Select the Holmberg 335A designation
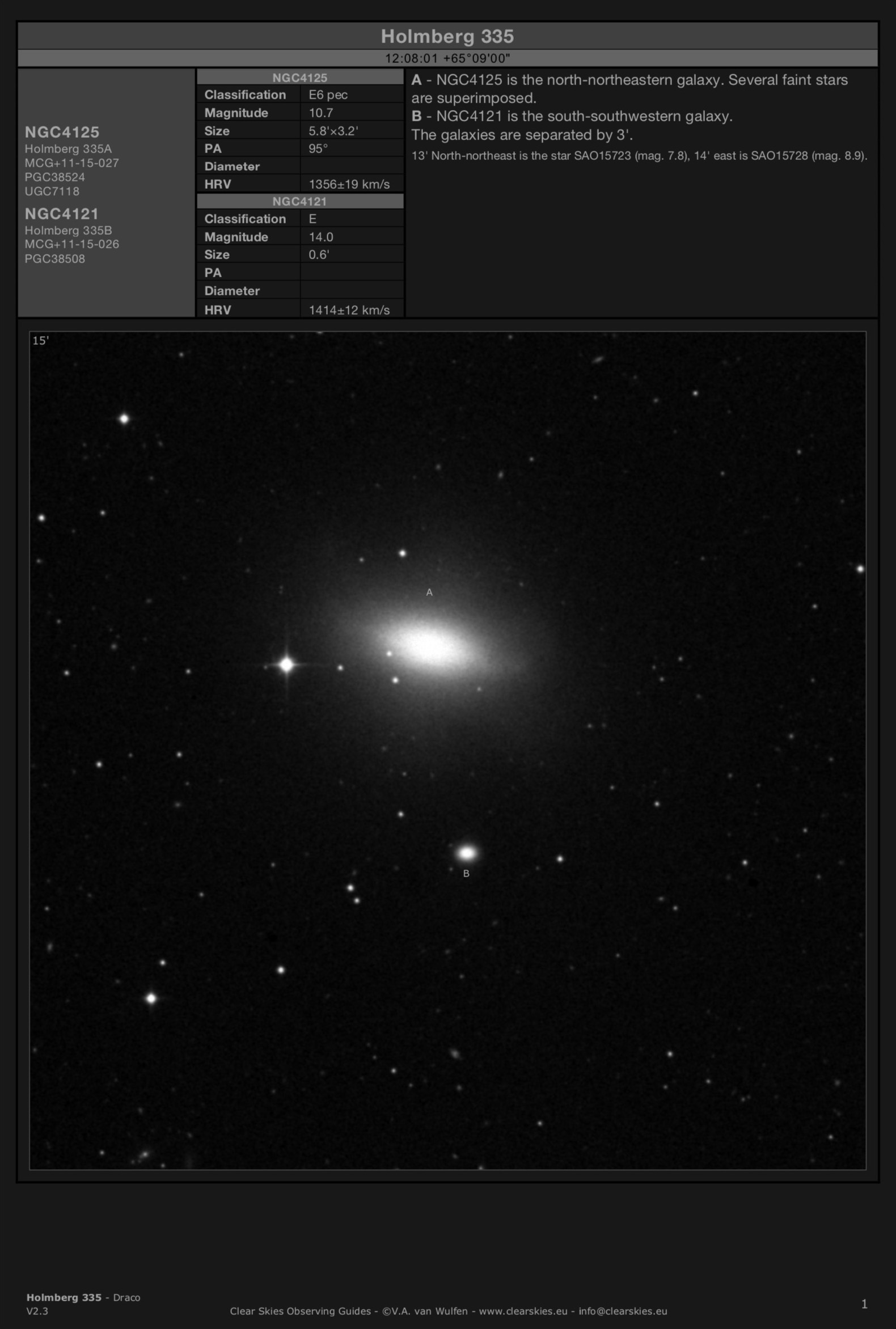Image resolution: width=896 pixels, height=1329 pixels. click(x=68, y=149)
